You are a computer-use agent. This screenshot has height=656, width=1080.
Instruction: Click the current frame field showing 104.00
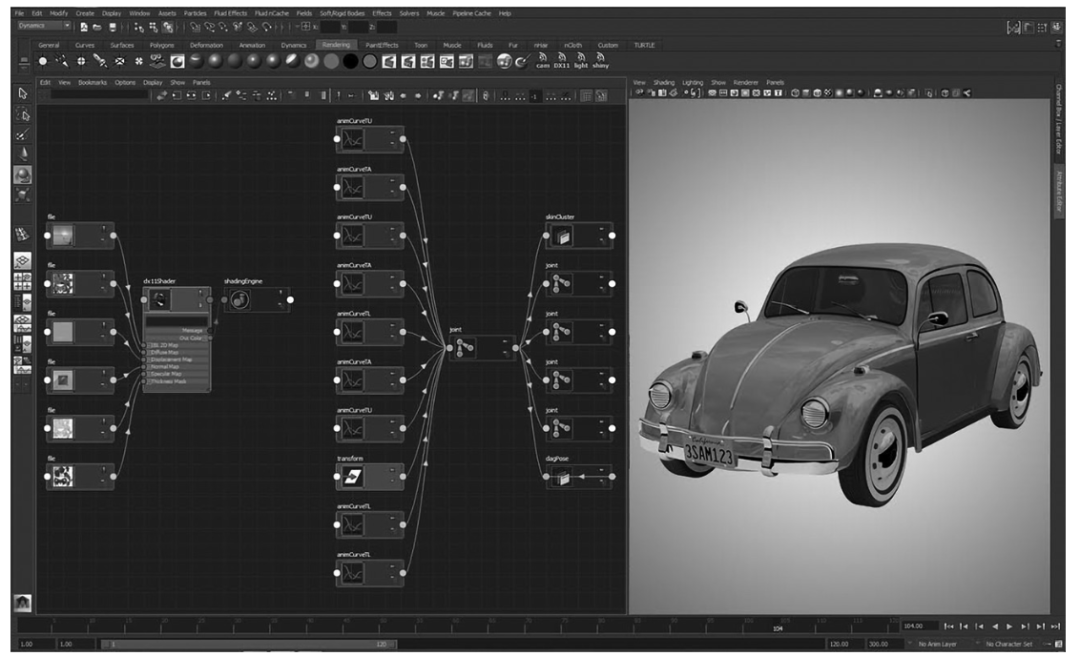(920, 626)
